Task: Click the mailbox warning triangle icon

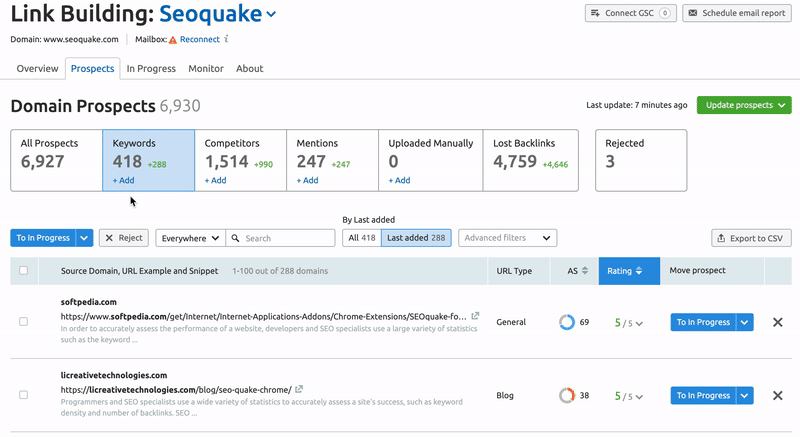Action: [x=173, y=40]
